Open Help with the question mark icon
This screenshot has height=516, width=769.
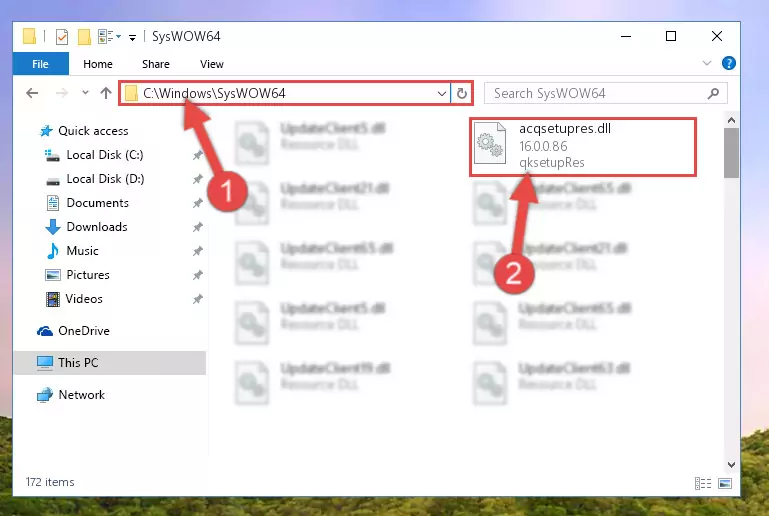(x=728, y=63)
